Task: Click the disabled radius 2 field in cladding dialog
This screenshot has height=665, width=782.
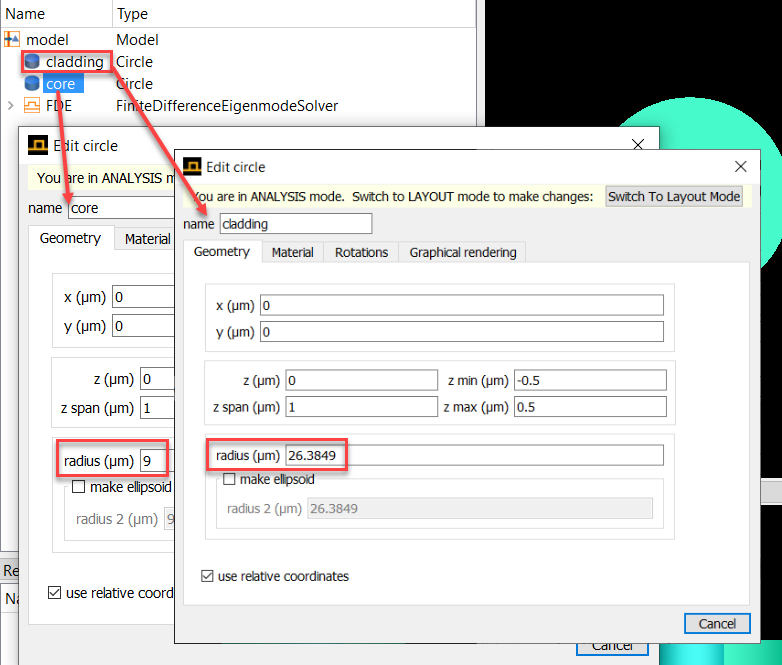Action: [480, 508]
